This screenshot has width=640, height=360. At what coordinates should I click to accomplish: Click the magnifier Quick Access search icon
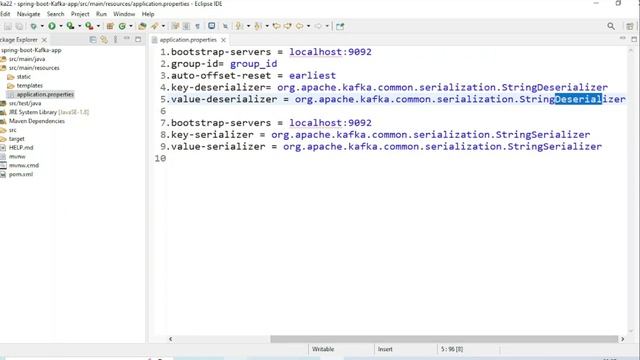[x=611, y=26]
